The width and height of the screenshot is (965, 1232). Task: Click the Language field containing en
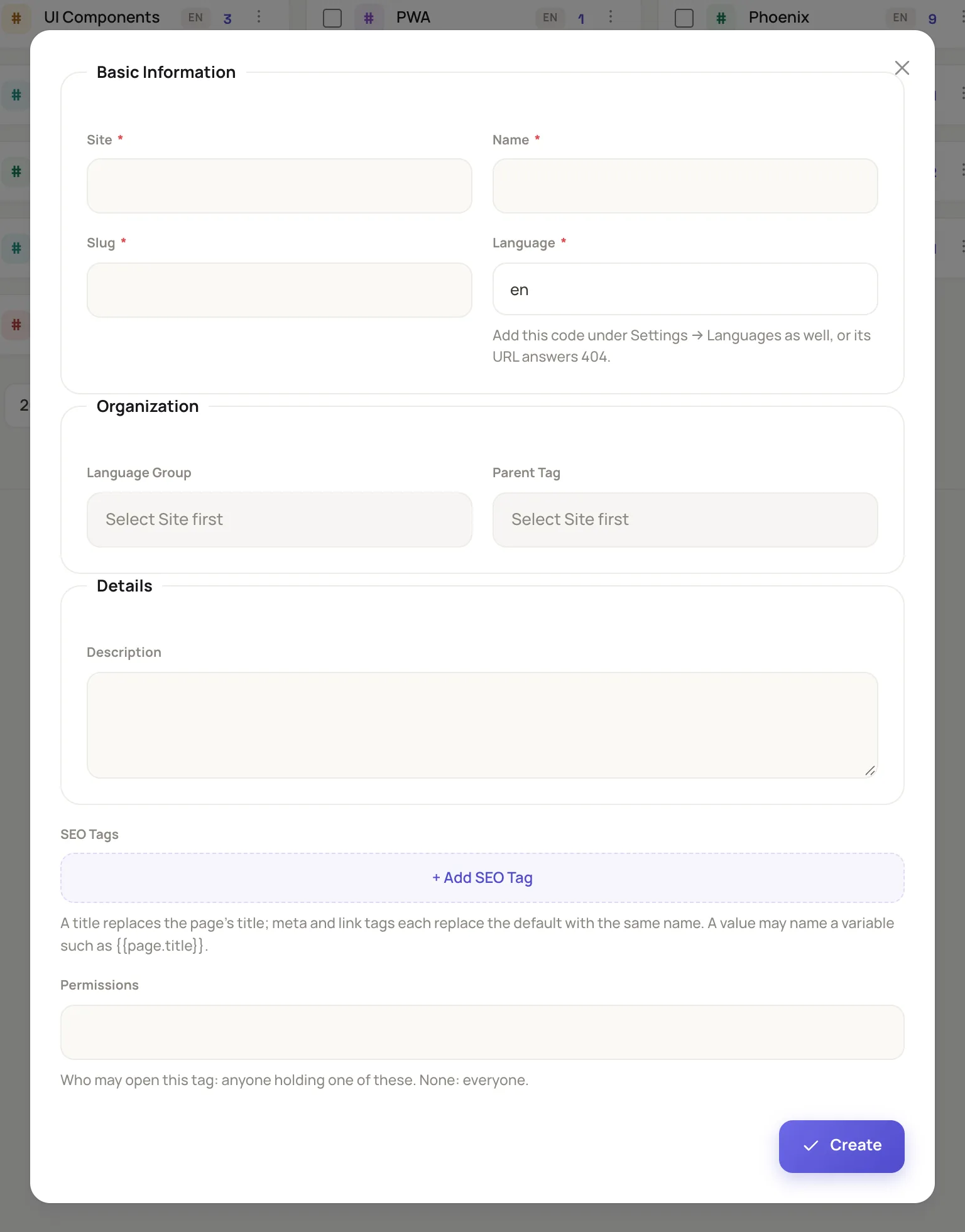(x=685, y=289)
